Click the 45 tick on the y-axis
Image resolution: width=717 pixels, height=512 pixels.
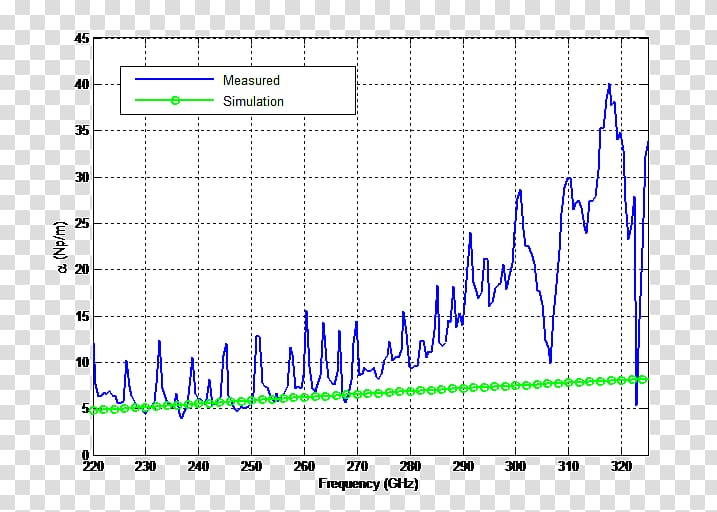pyautogui.click(x=81, y=39)
